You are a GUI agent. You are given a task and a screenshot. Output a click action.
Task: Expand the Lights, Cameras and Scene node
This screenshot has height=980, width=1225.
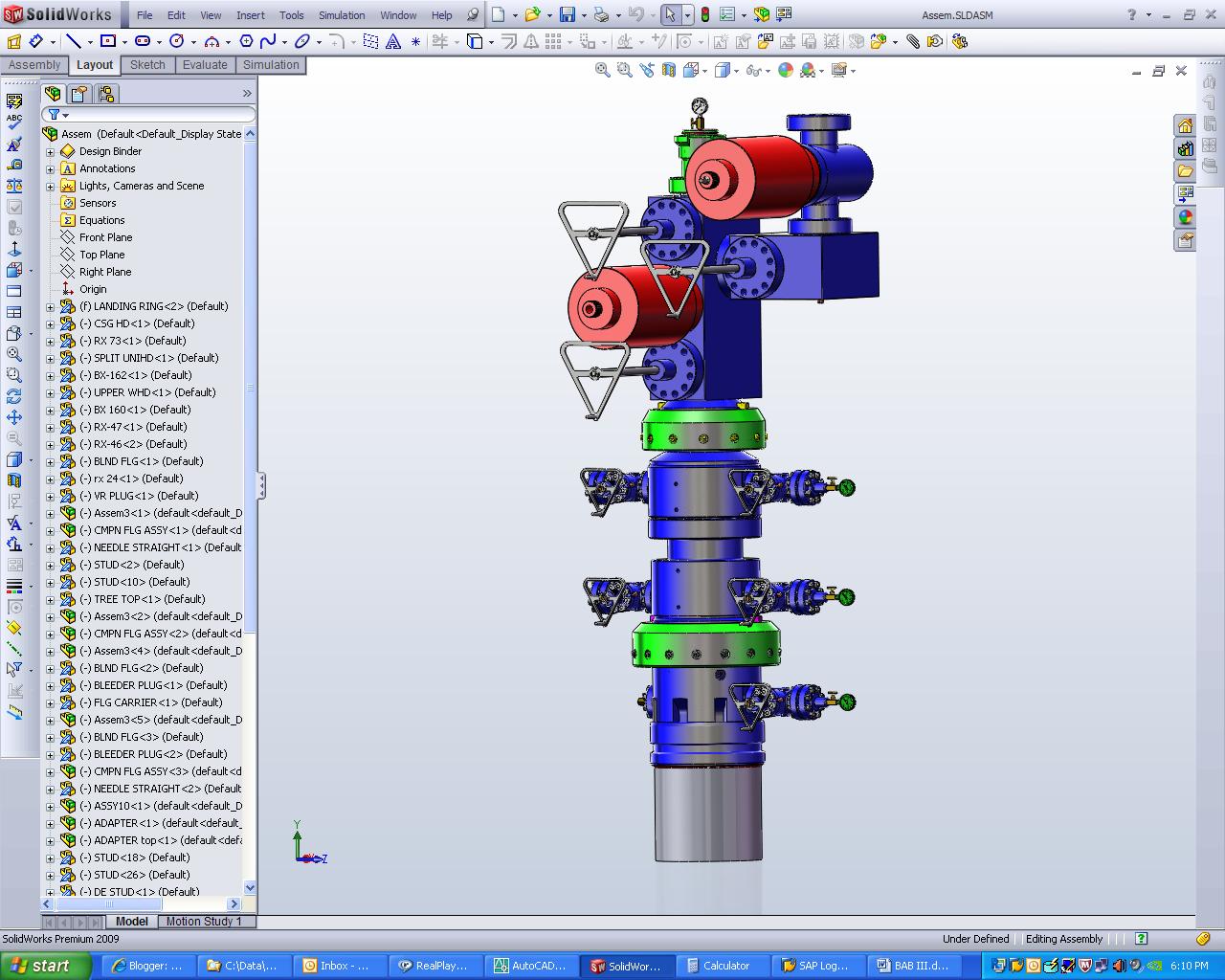tap(50, 186)
